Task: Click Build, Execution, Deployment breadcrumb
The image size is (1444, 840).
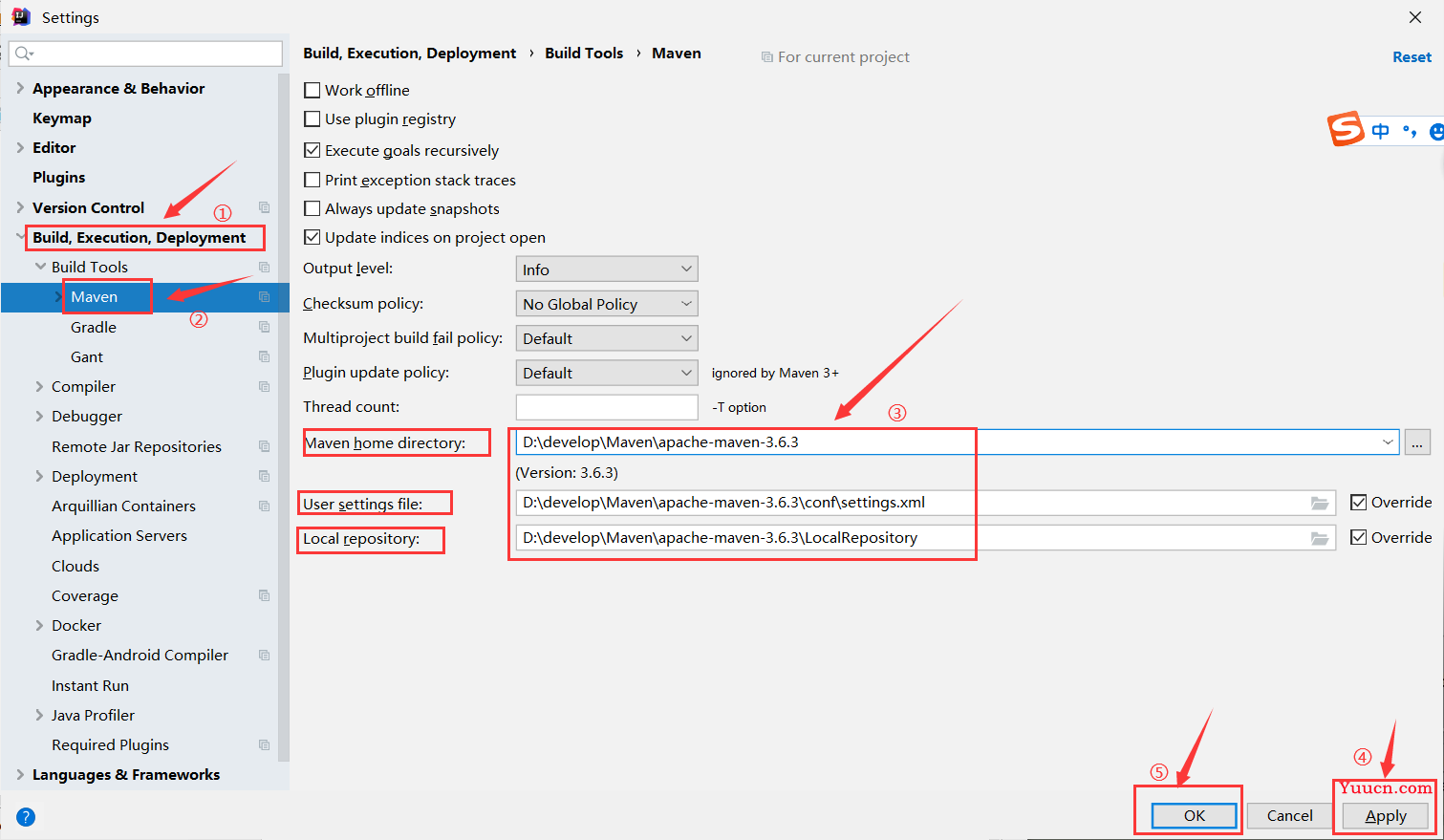Action: click(x=410, y=54)
